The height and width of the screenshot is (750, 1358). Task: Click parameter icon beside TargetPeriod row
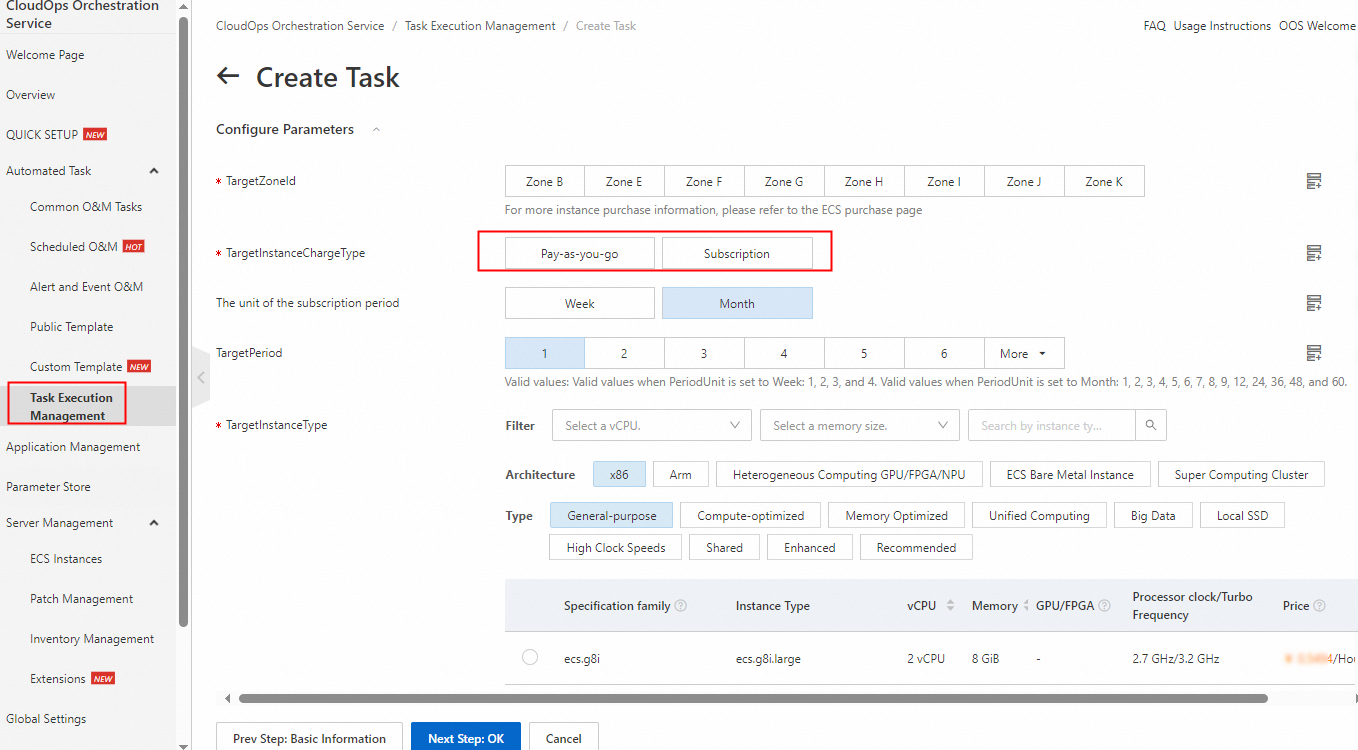click(1314, 353)
